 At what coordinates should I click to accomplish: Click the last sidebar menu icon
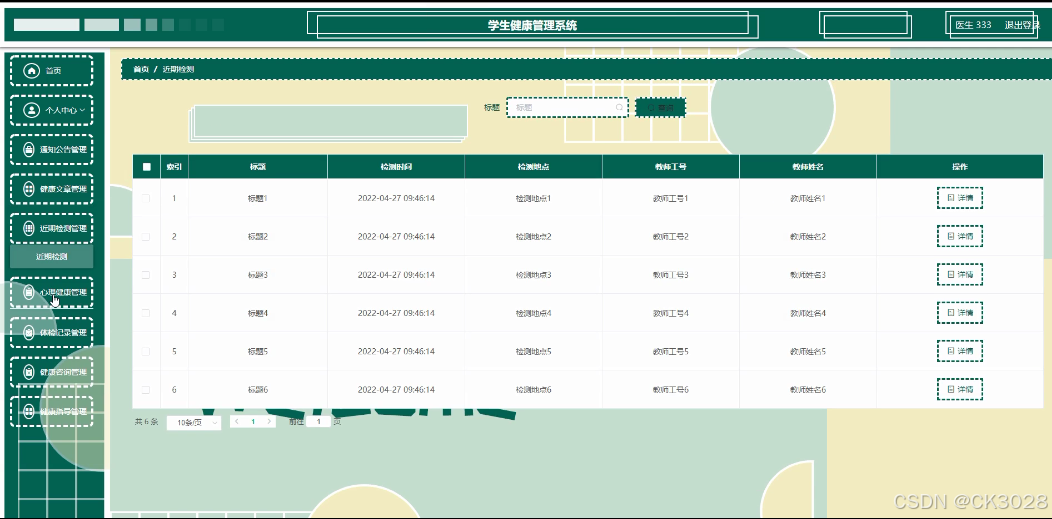[29, 411]
